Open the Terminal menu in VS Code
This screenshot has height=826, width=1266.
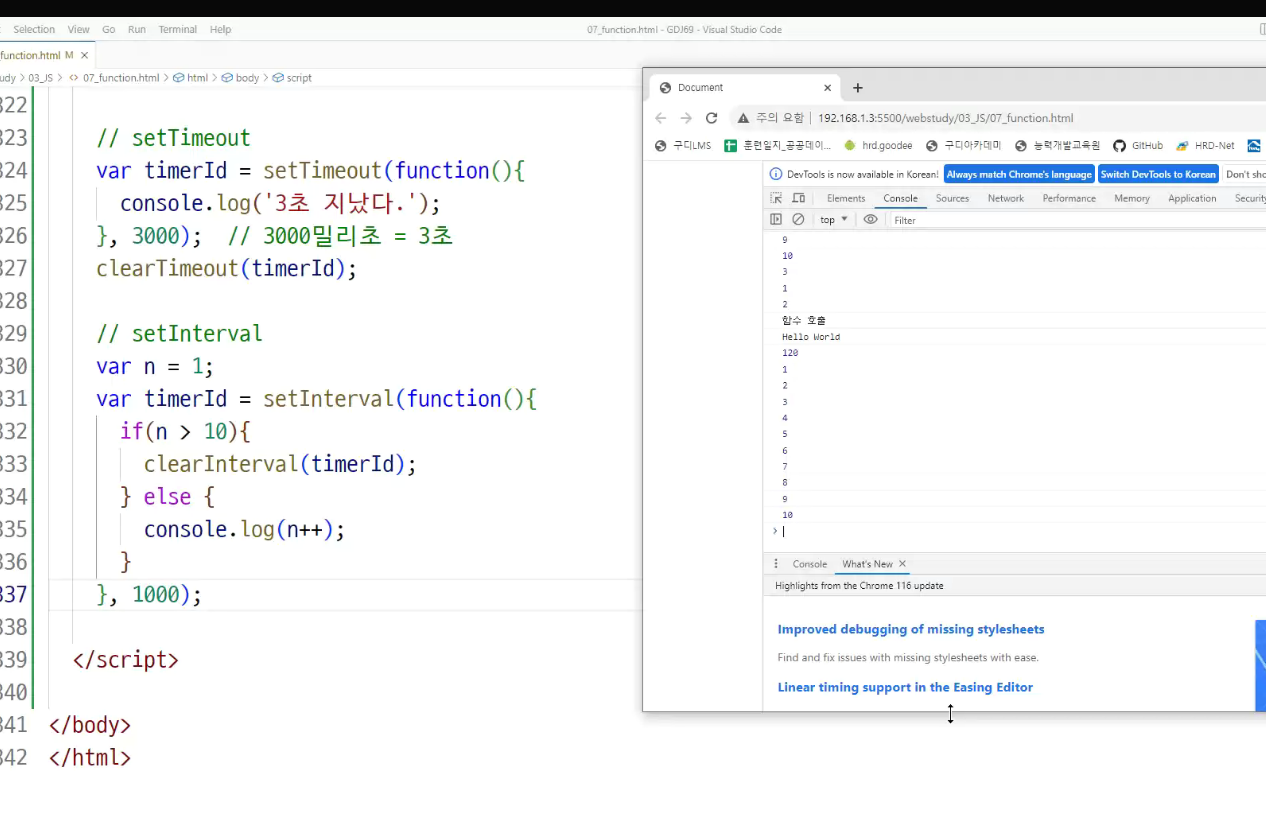pyautogui.click(x=178, y=30)
